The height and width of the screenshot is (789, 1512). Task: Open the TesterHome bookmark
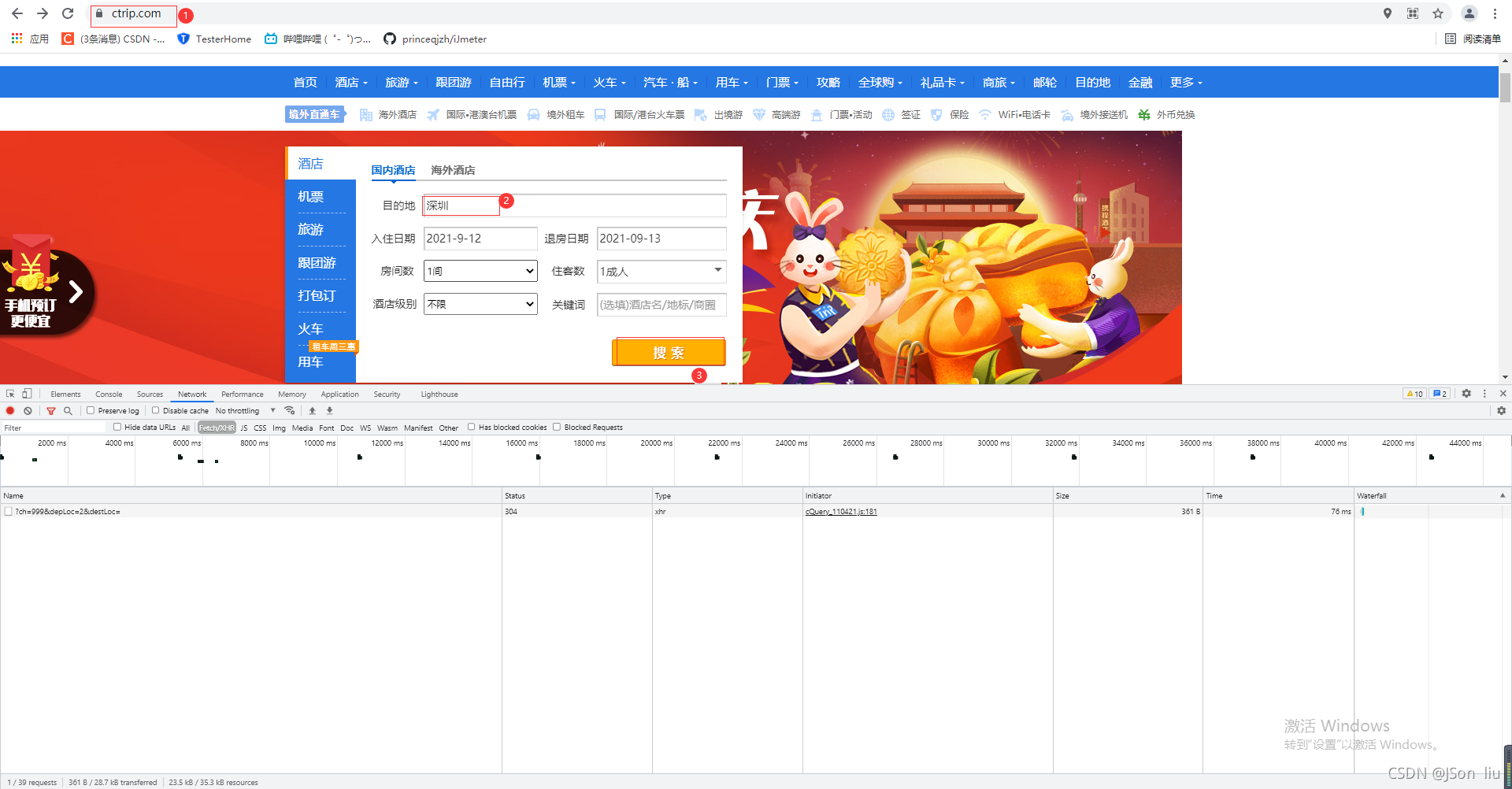click(x=214, y=39)
